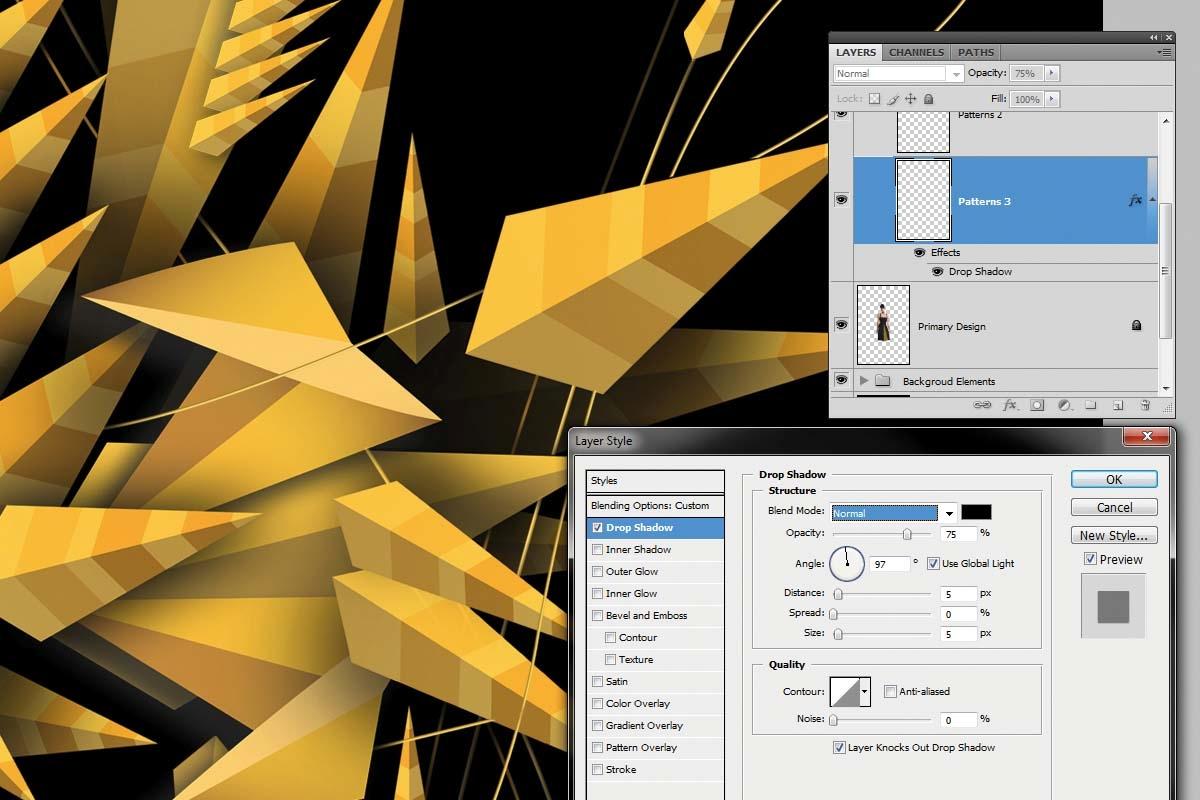The image size is (1200, 800).
Task: Uncheck the Preview checkbox
Action: point(1090,560)
